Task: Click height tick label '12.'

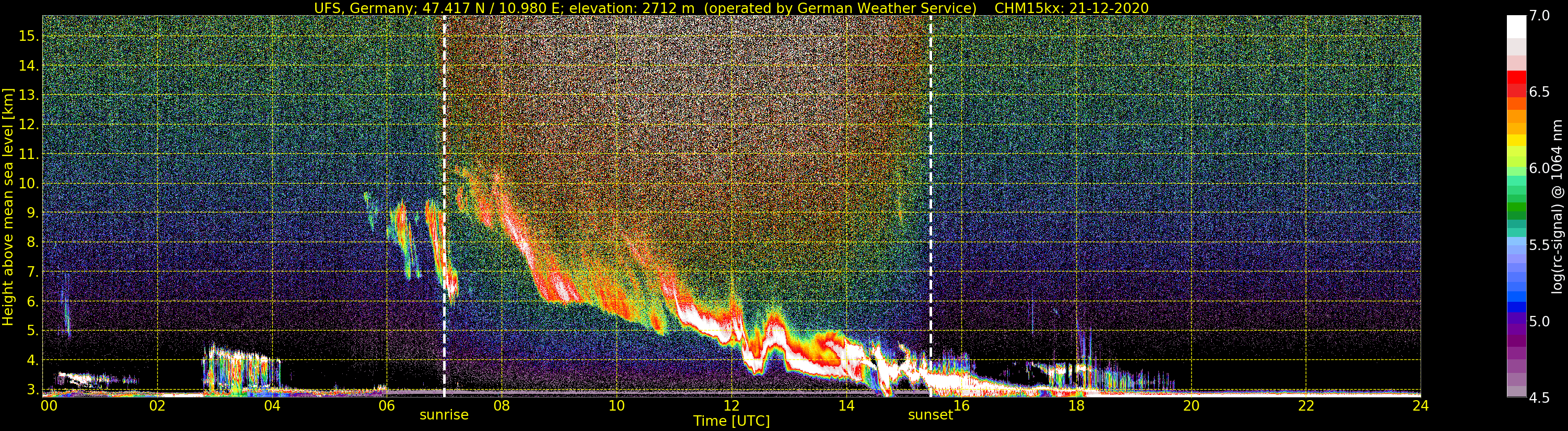Action: pos(29,124)
